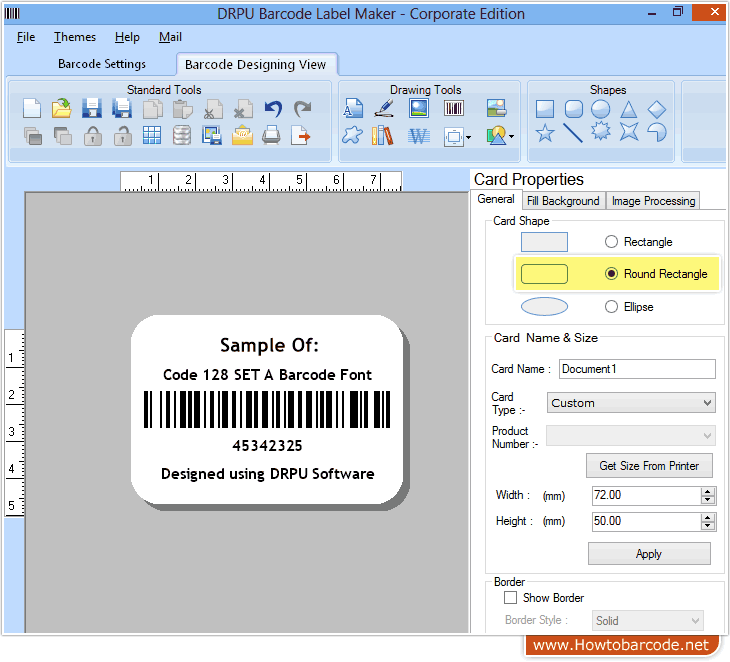Click the Card Name input field

tap(637, 369)
